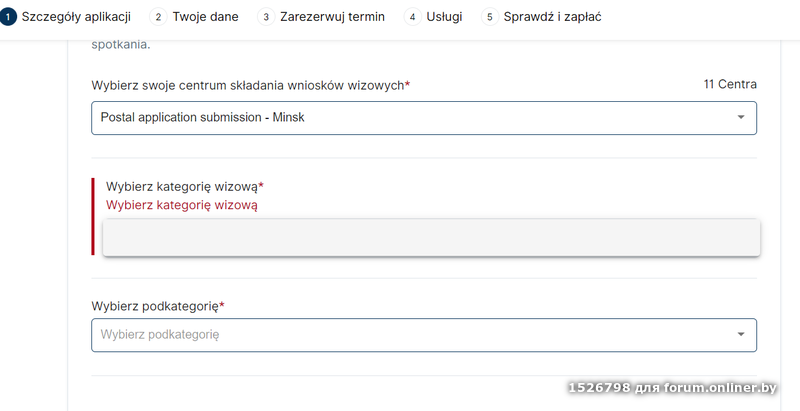Viewport: 800px width, 411px height.
Task: Click the step 1 number circle
Action: (x=8, y=17)
